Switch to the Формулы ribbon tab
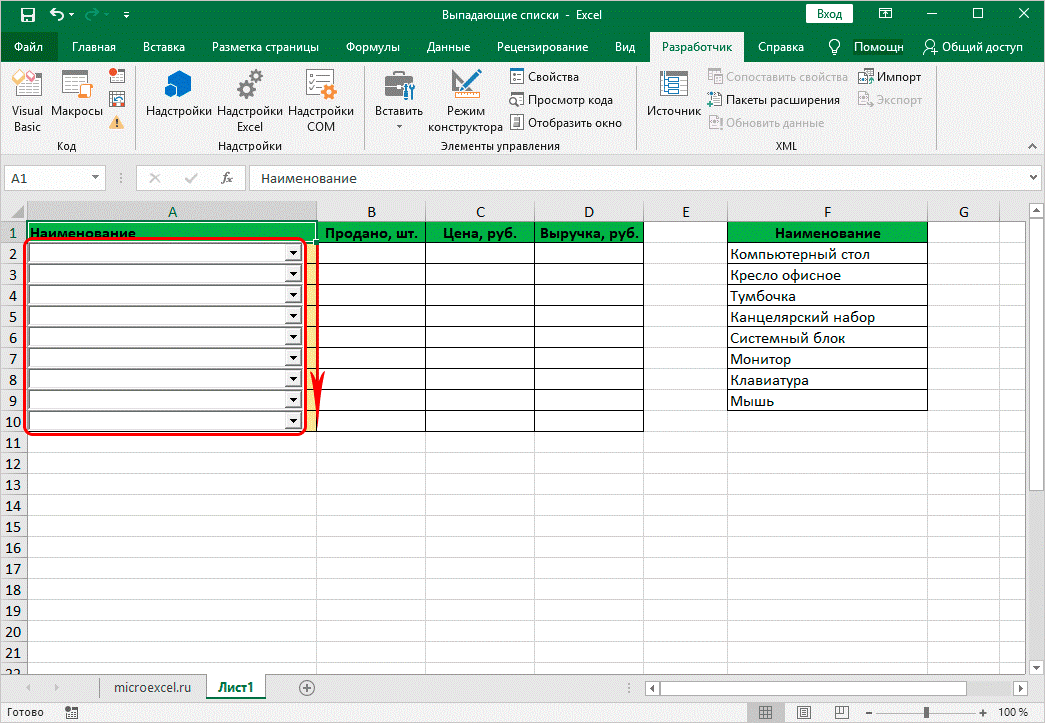The height and width of the screenshot is (723, 1045). (x=372, y=47)
